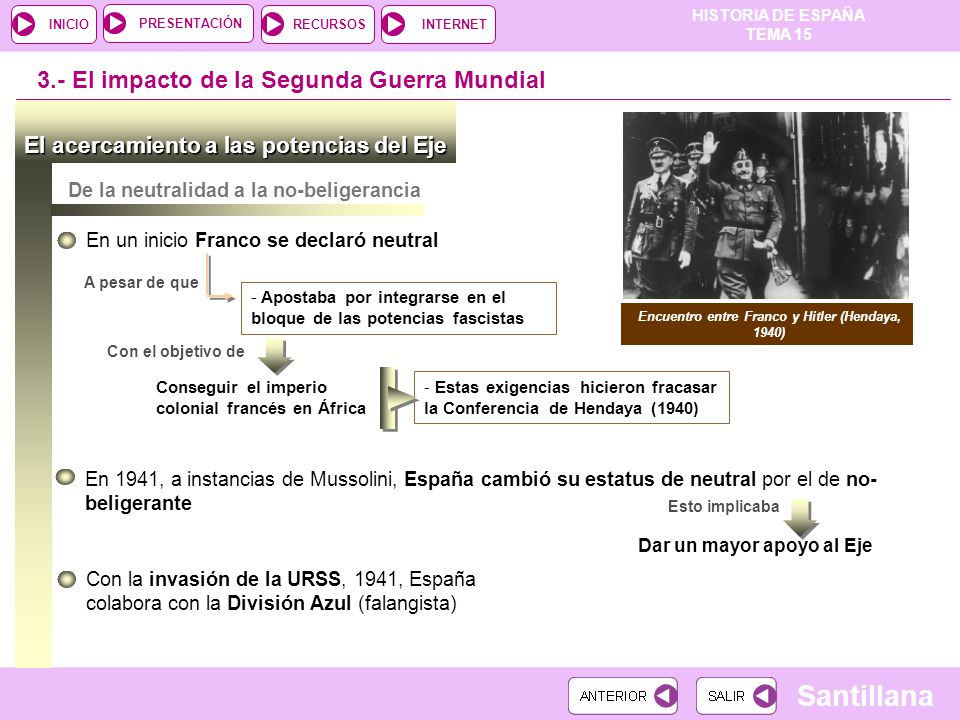960x720 pixels.
Task: Click the bent arrow after 'A pesar de que'
Action: 219,279
